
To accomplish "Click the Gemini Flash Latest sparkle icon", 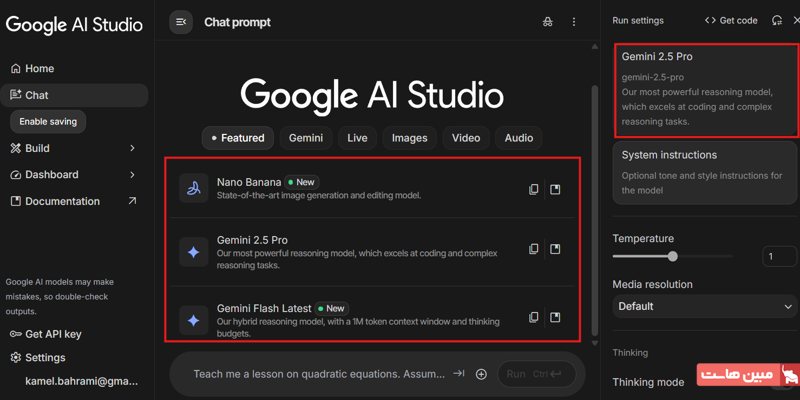I will pos(193,320).
